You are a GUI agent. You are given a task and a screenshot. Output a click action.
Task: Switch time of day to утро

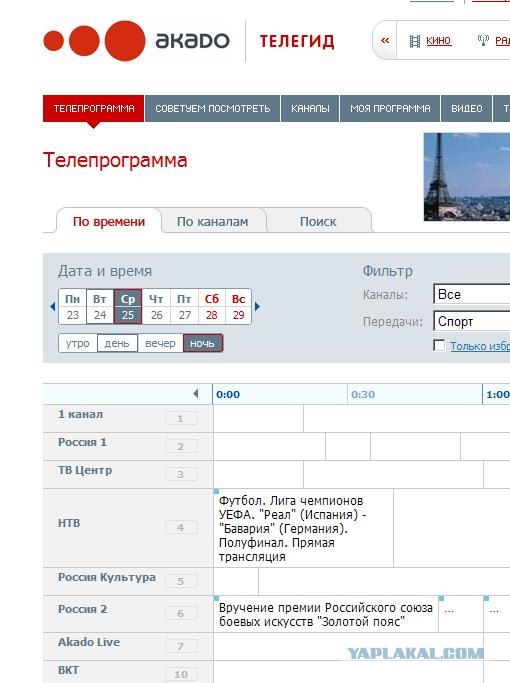click(x=78, y=343)
